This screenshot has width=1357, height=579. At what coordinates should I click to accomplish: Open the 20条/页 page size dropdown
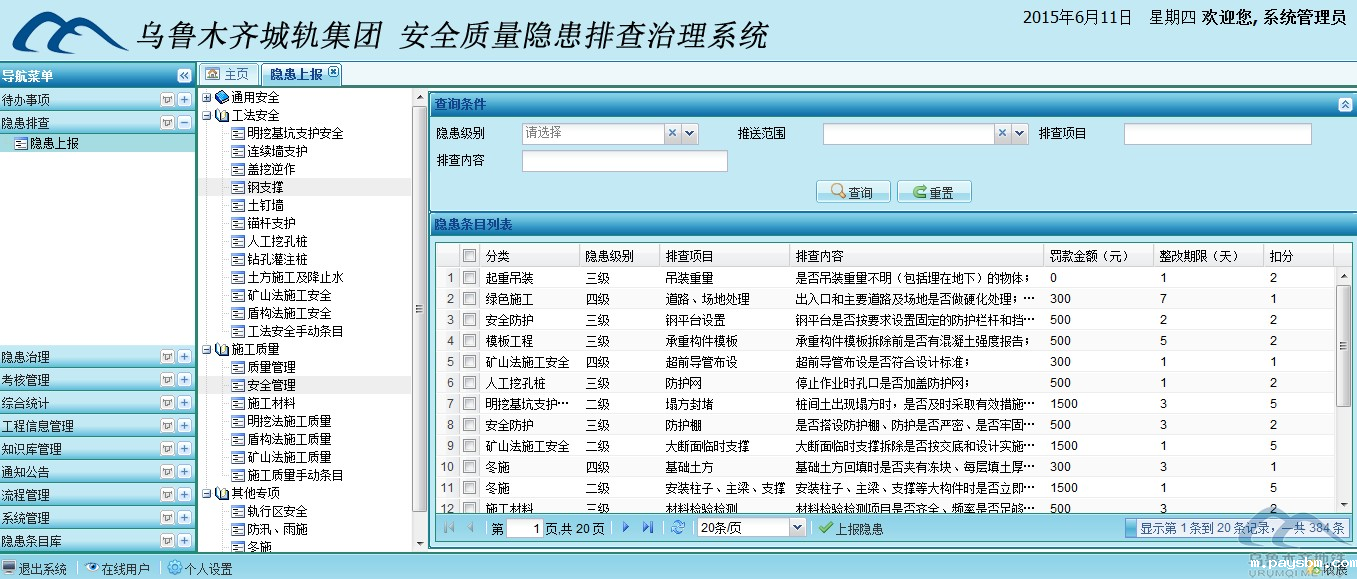[x=797, y=528]
